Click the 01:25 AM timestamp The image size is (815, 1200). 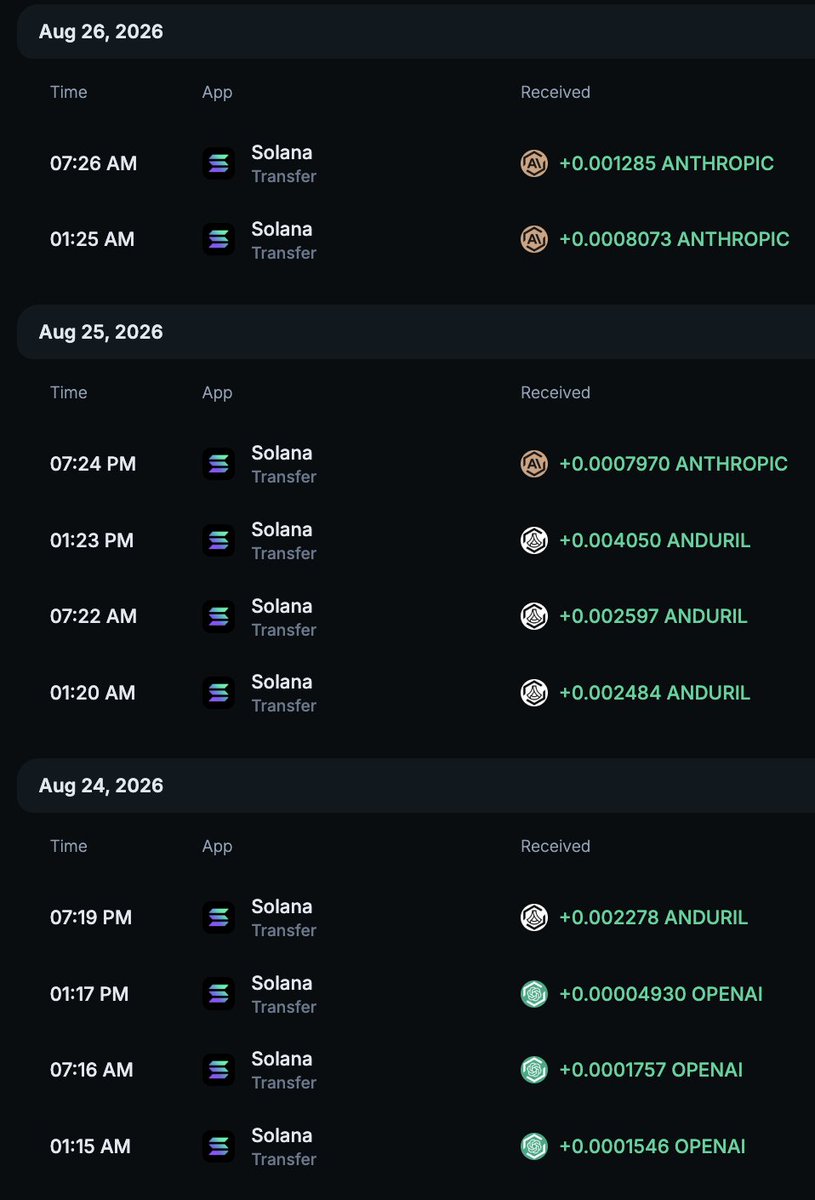(93, 239)
